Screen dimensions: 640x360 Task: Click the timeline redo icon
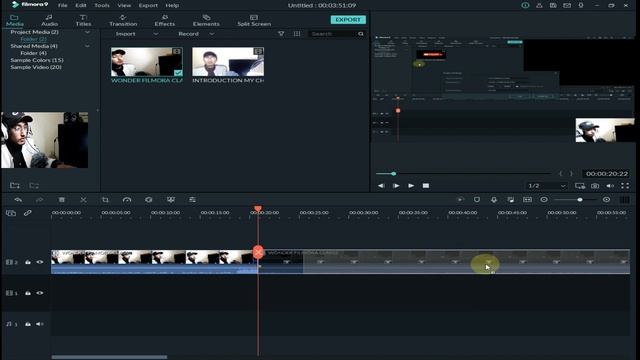[40, 200]
